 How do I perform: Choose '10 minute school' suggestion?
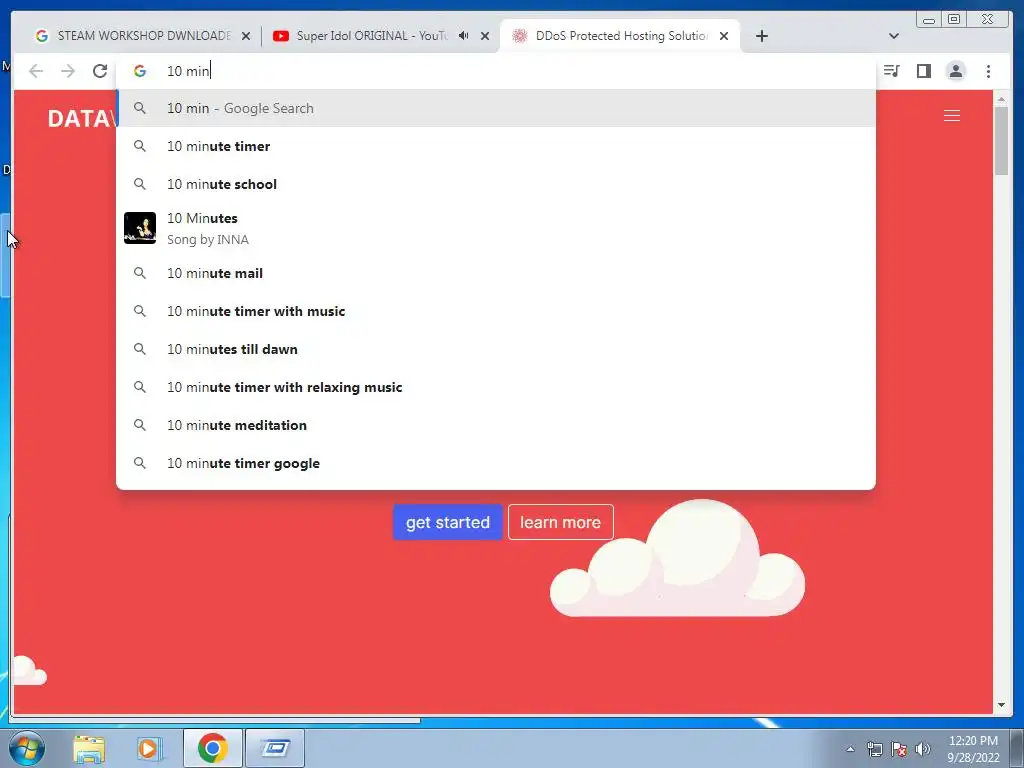pos(496,184)
